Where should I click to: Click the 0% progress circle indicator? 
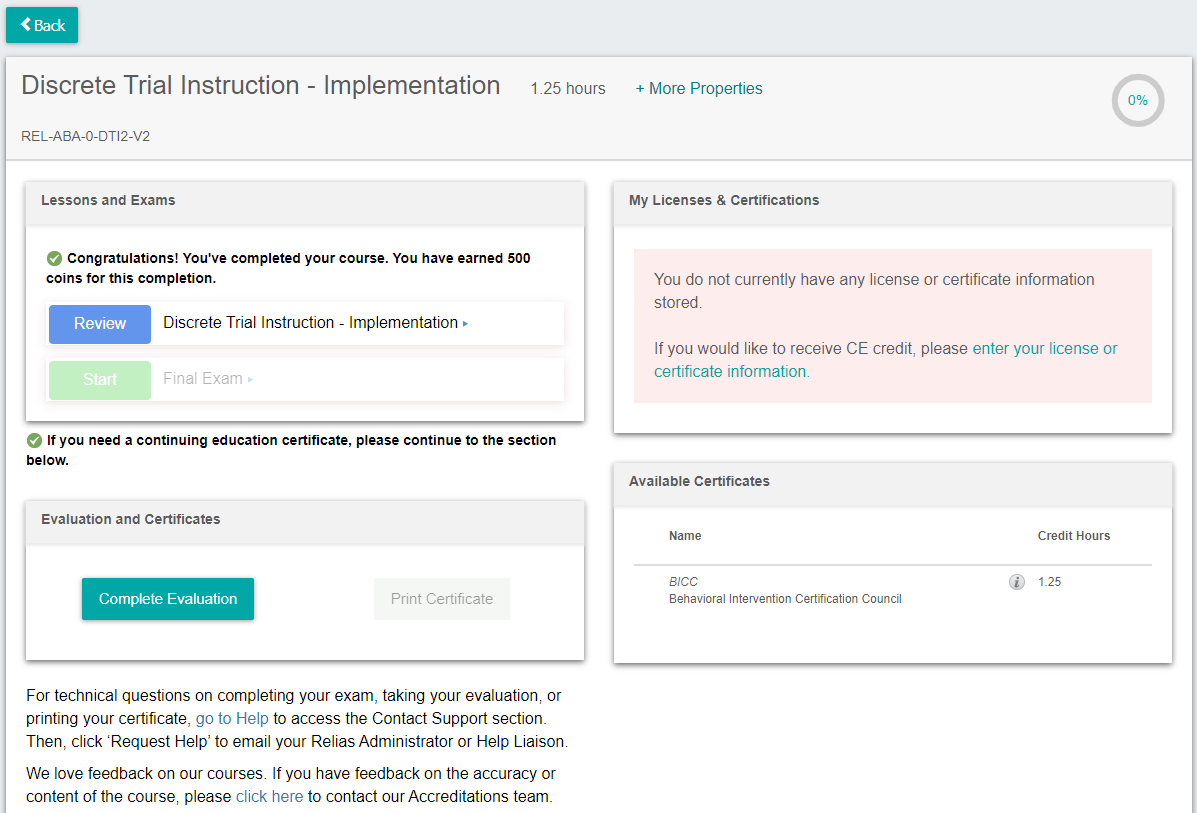coord(1138,100)
